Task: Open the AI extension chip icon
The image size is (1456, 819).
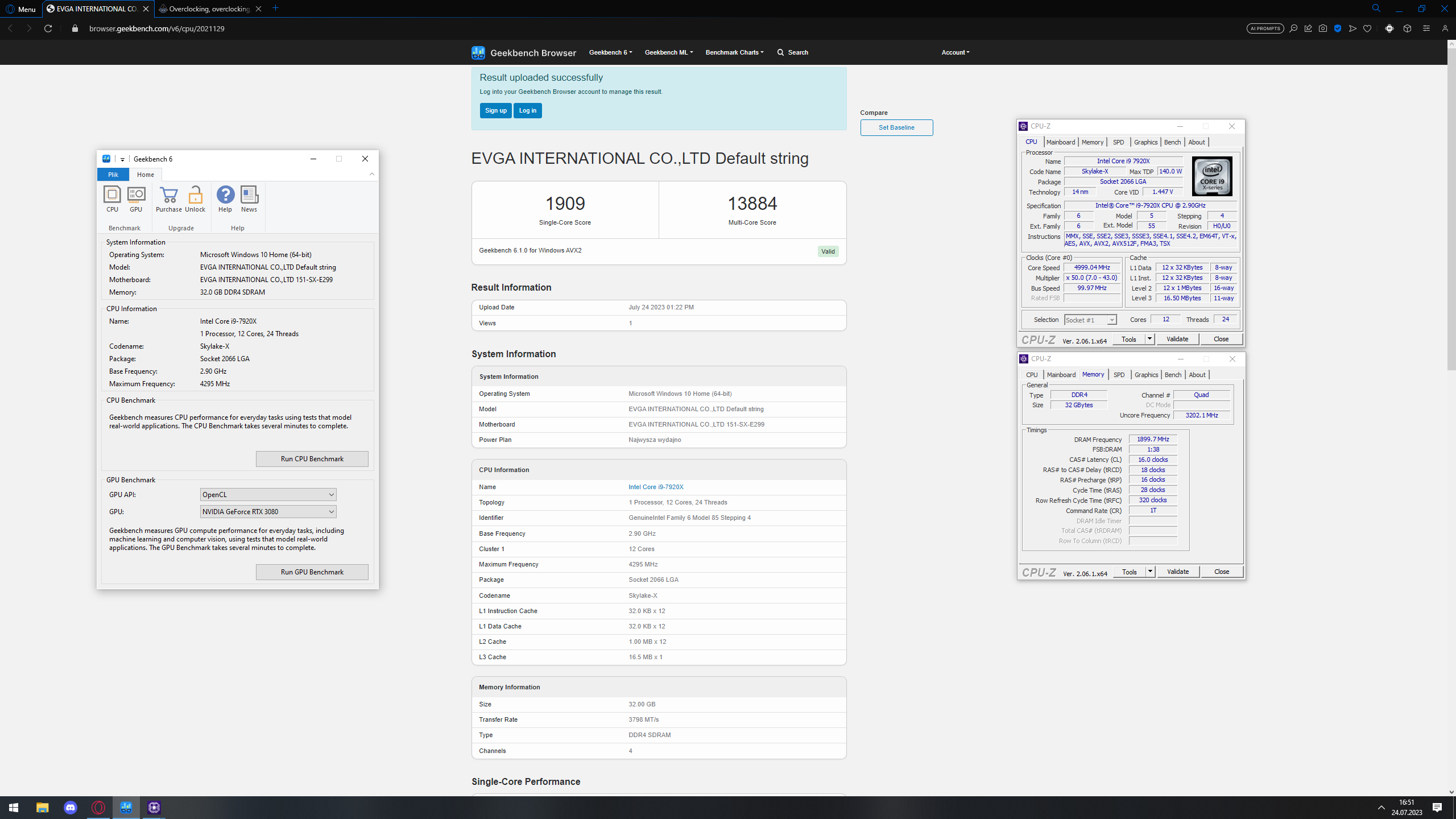Action: [1389, 28]
